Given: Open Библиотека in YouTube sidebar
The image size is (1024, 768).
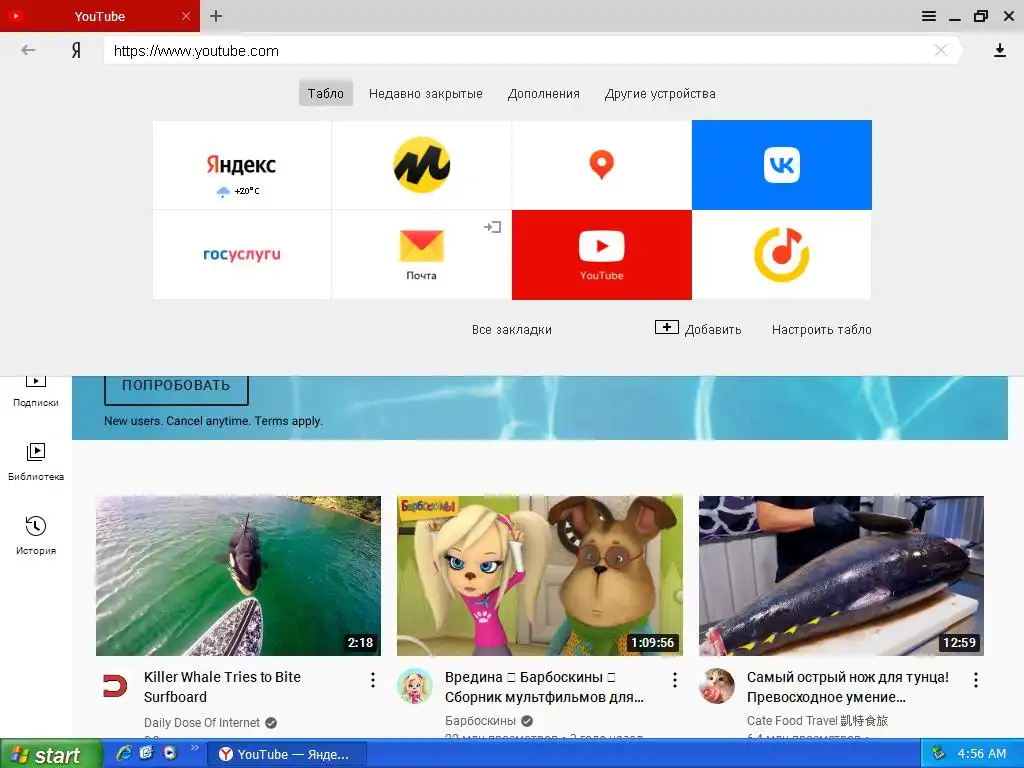Looking at the screenshot, I should tap(36, 462).
